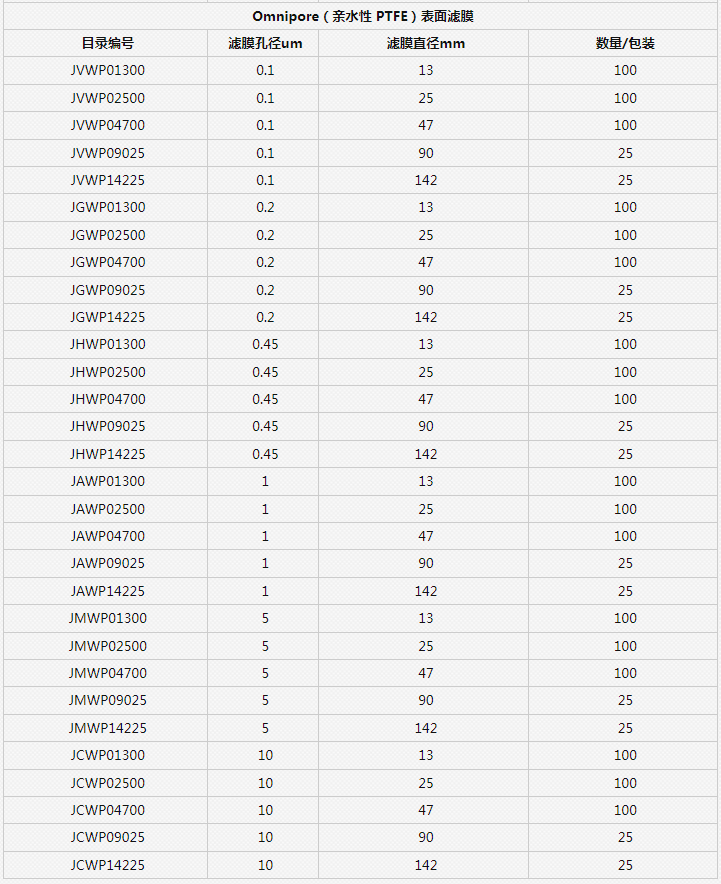Screen dimensions: 721x884
Task: Click pore size 0.2 in JGWP14225 row
Action: (265, 317)
